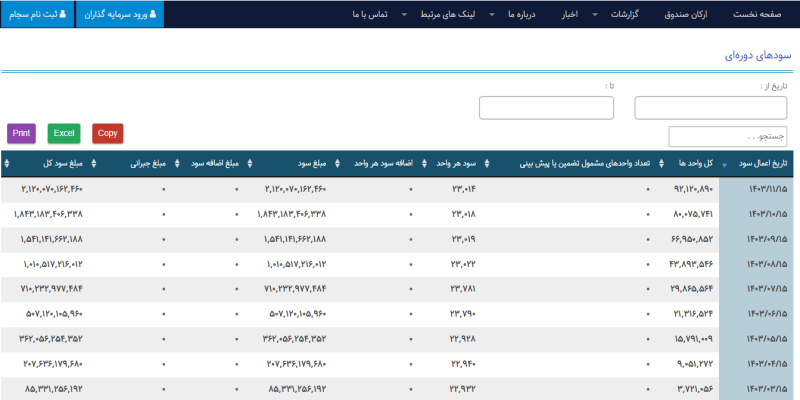The width and height of the screenshot is (800, 400).
Task: Open the اخبار menu item
Action: [569, 14]
